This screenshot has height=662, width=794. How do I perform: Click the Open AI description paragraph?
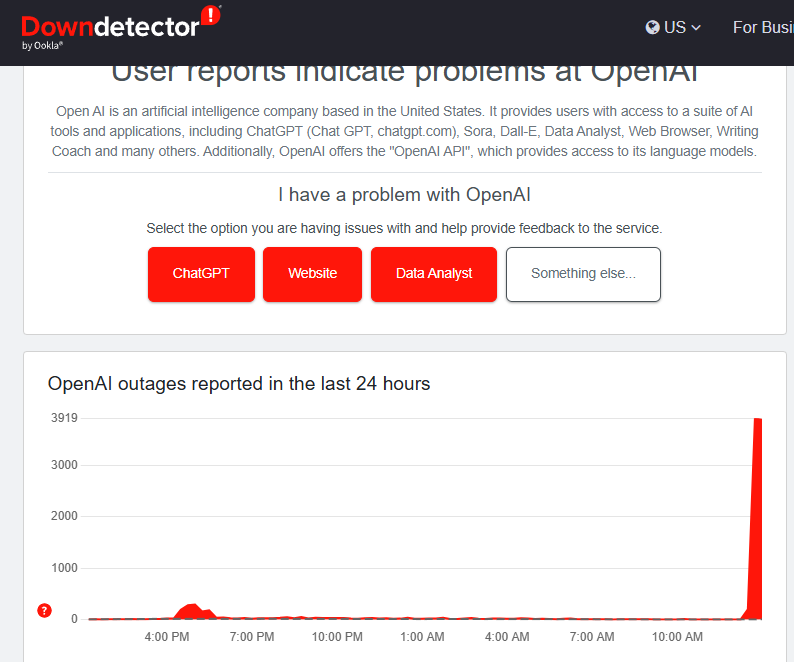[404, 131]
